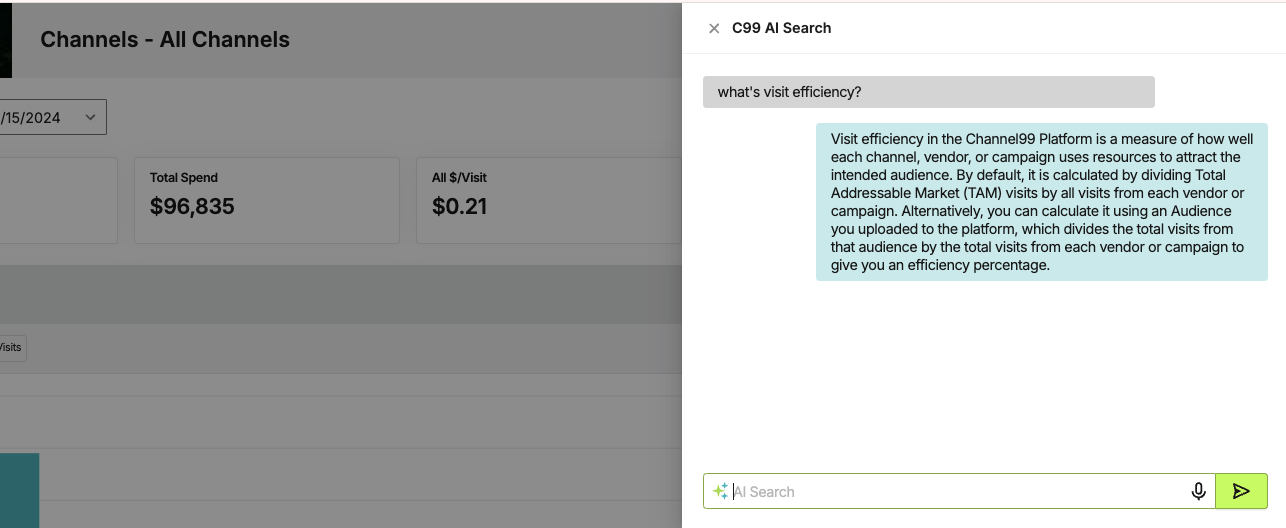The width and height of the screenshot is (1286, 528).
Task: Click the $0.21 per visit value
Action: point(460,207)
